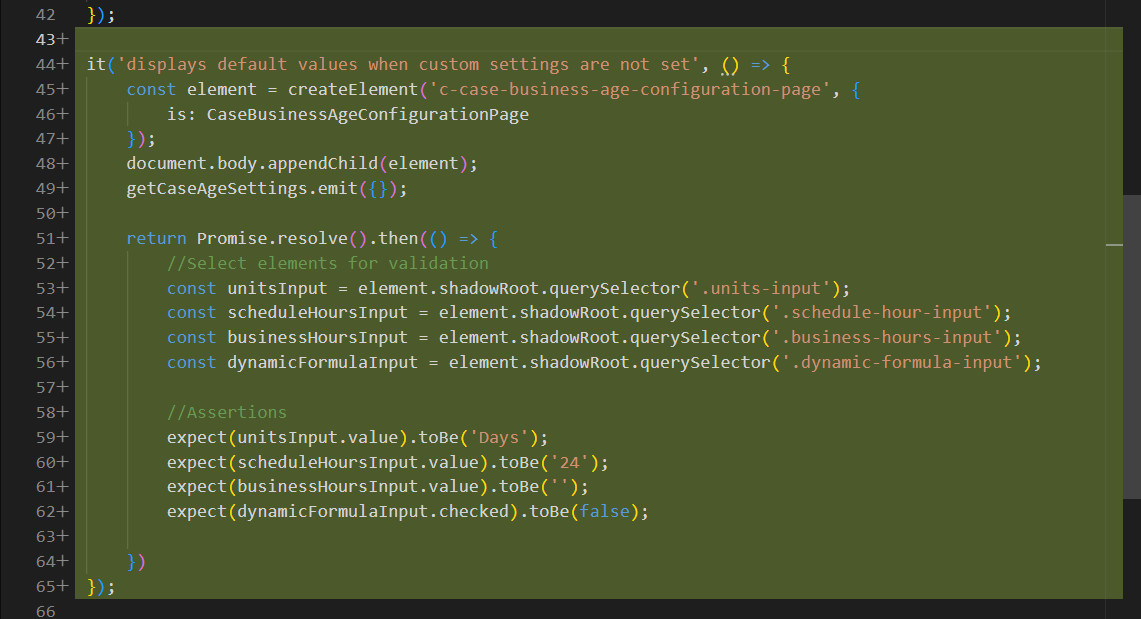The height and width of the screenshot is (619, 1141).
Task: Click '.units-input' selector string
Action: [760, 289]
